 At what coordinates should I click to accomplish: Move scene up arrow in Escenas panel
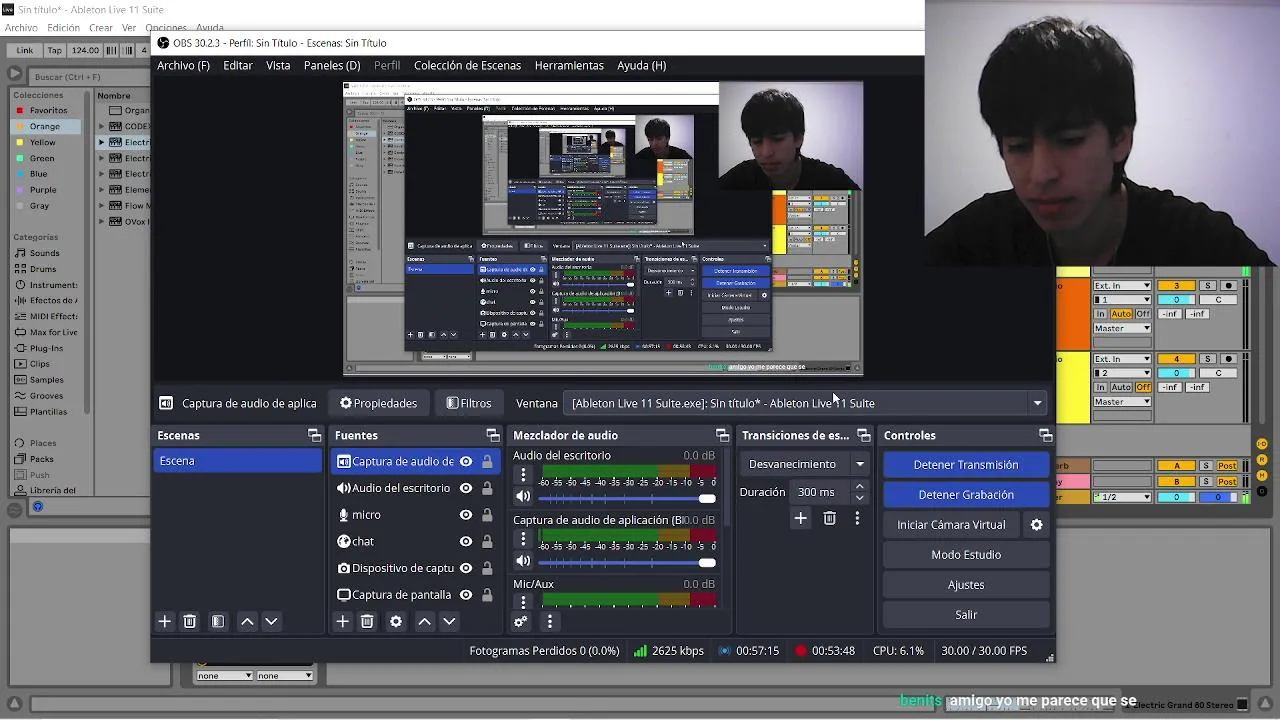click(247, 621)
